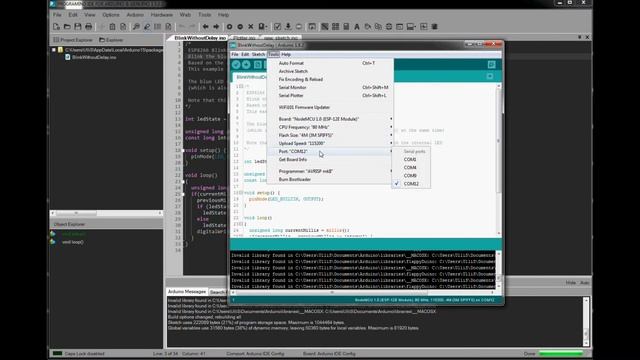Switch to the Explorer tab in left panel
The width and height of the screenshot is (640, 360).
(111, 40)
